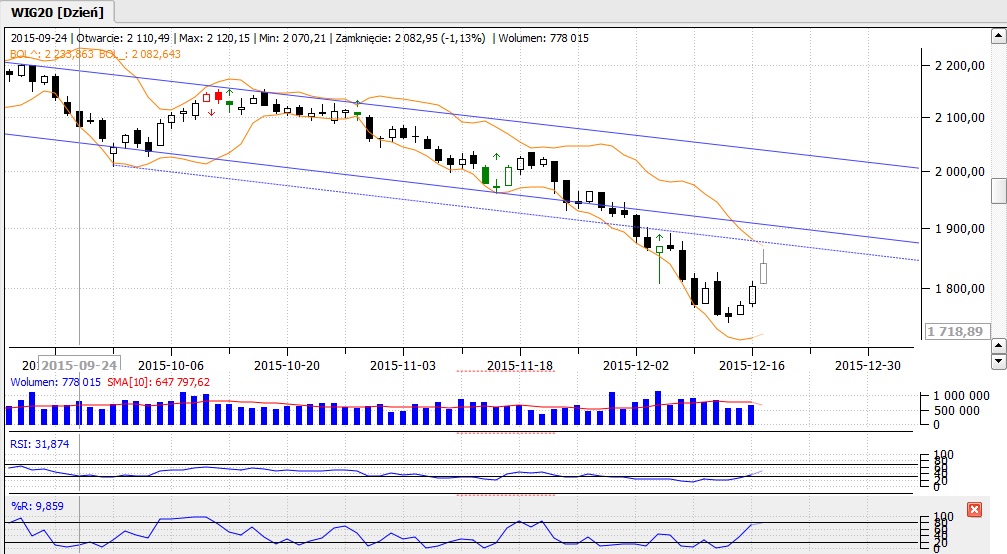Click the %R: 9,859 label

(x=37, y=506)
